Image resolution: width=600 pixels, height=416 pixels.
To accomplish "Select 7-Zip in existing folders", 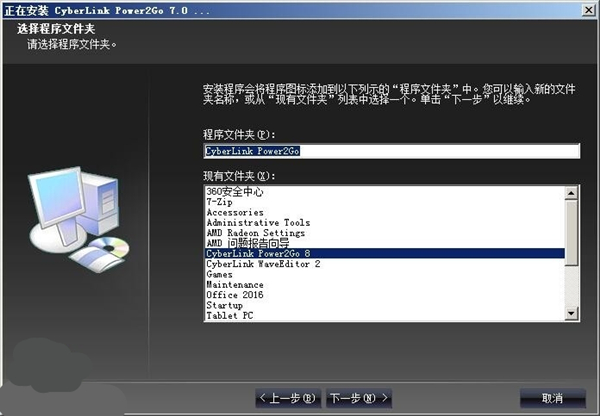I will 385,202.
